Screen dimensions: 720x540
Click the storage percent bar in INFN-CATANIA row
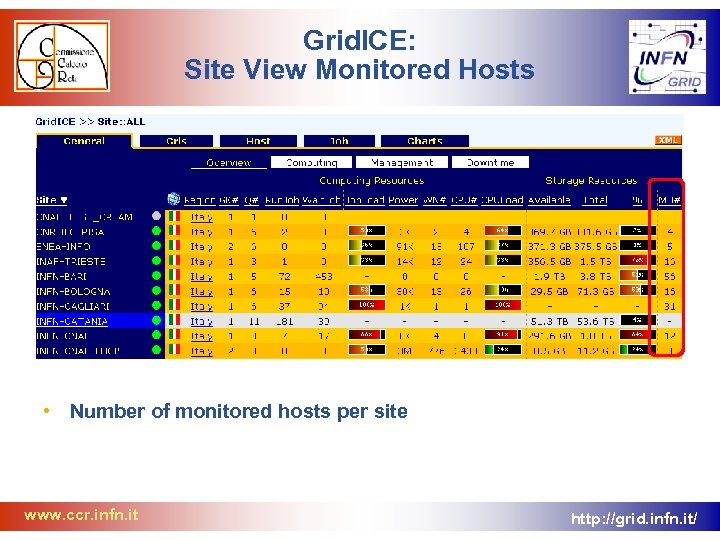click(x=637, y=320)
